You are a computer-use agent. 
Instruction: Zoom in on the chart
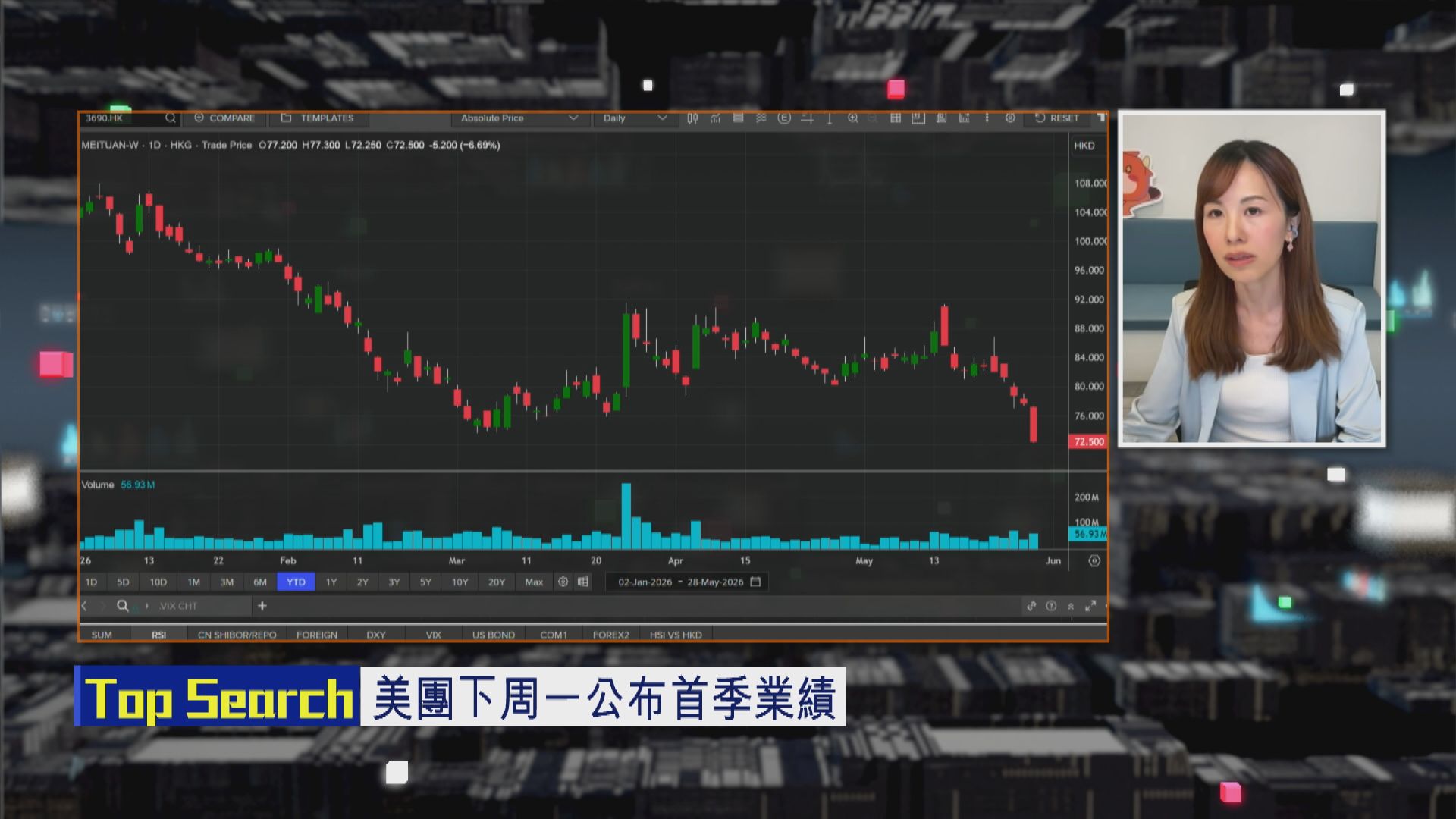[x=853, y=118]
